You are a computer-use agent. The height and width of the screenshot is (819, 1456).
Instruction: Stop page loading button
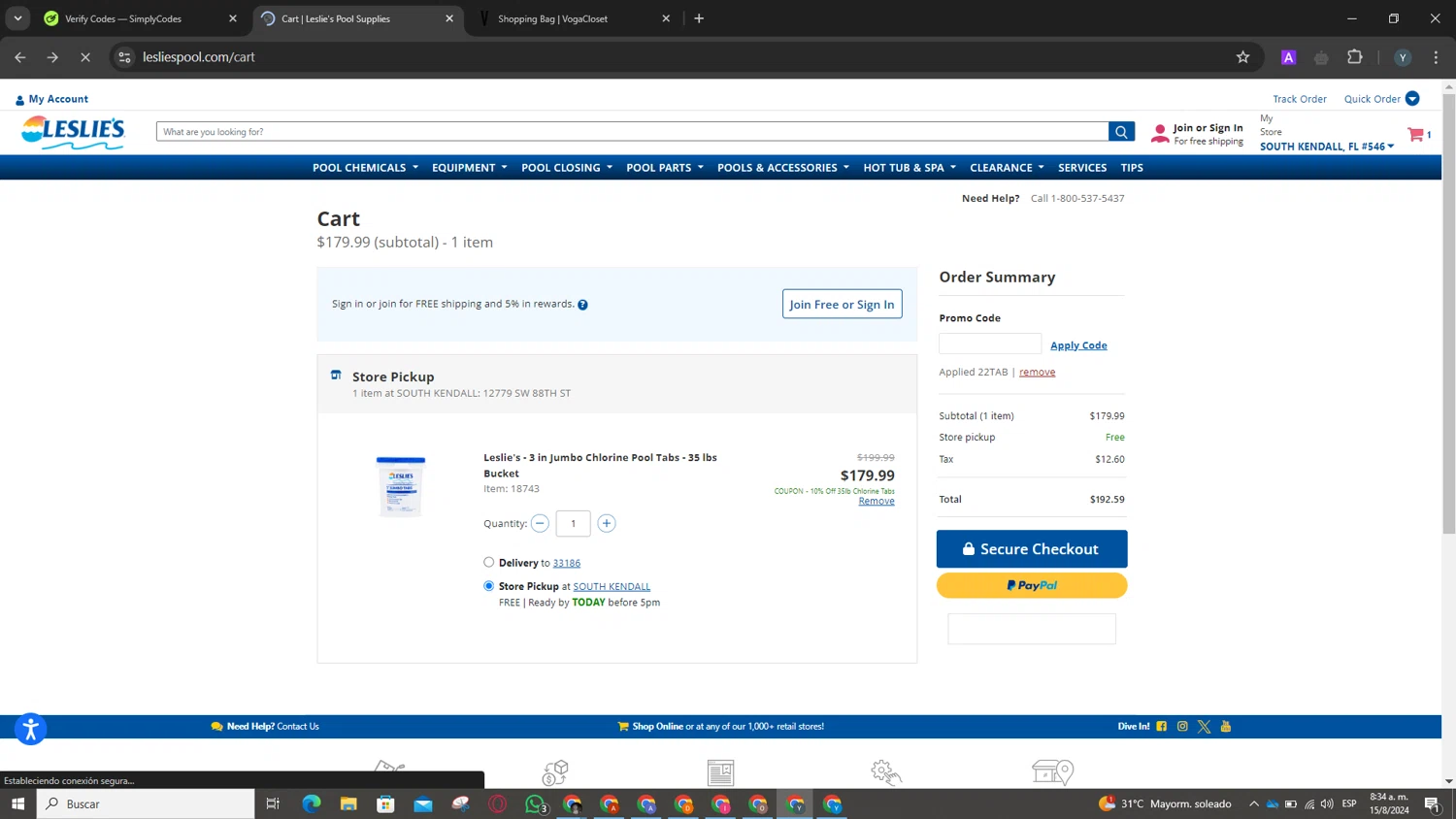85,57
